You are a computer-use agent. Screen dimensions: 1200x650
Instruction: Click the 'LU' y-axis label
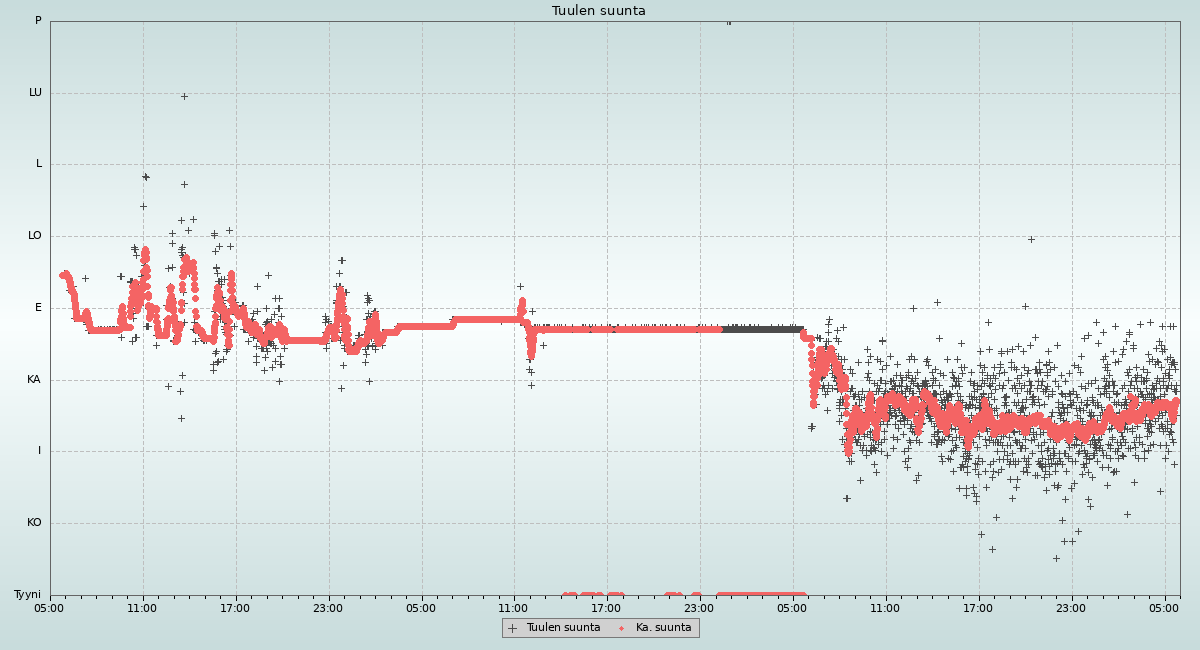[35, 93]
